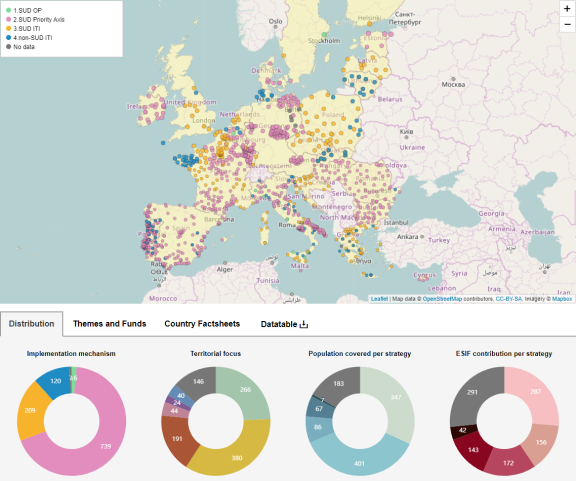The height and width of the screenshot is (481, 576).
Task: Zoom in with the map plus button
Action: click(x=567, y=9)
